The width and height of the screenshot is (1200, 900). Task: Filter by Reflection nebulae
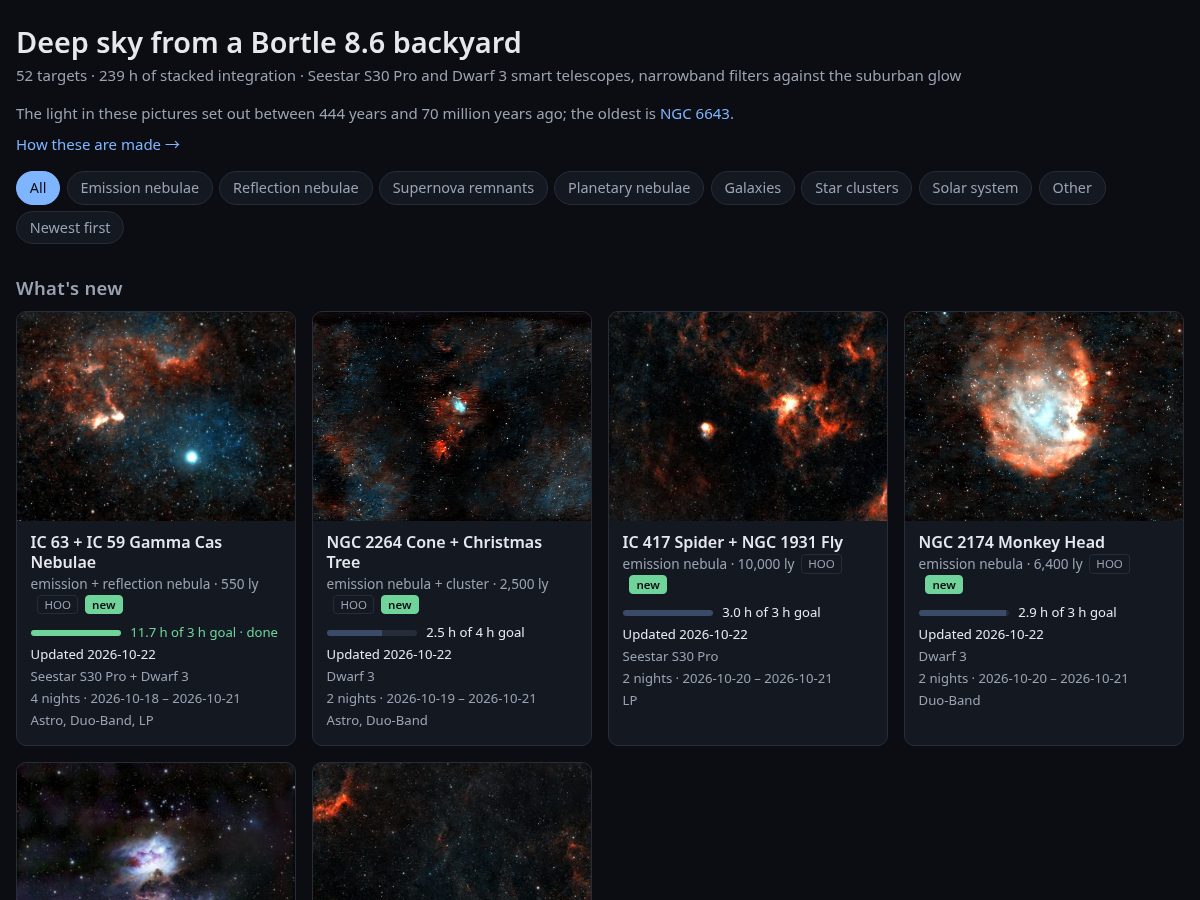[x=296, y=188]
